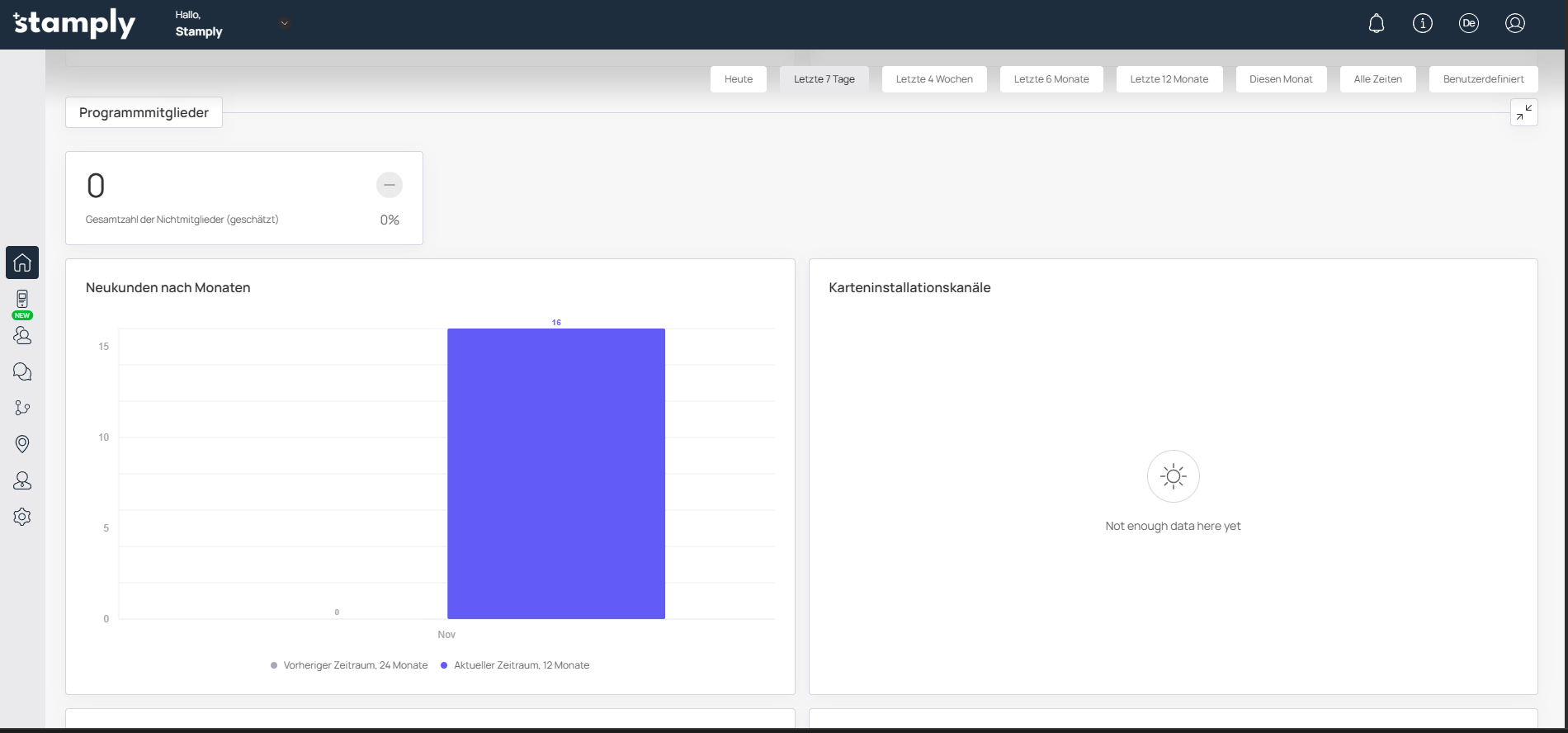Click the purple Nov bar in chart
1568x733 pixels.
556,474
